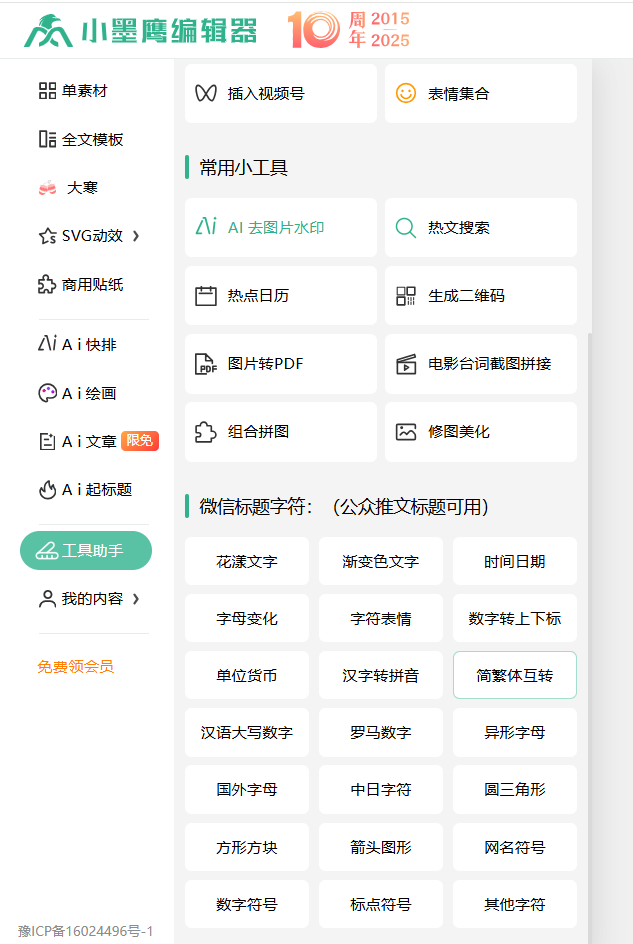
Task: Open the 异形字母 character tool
Action: [515, 732]
